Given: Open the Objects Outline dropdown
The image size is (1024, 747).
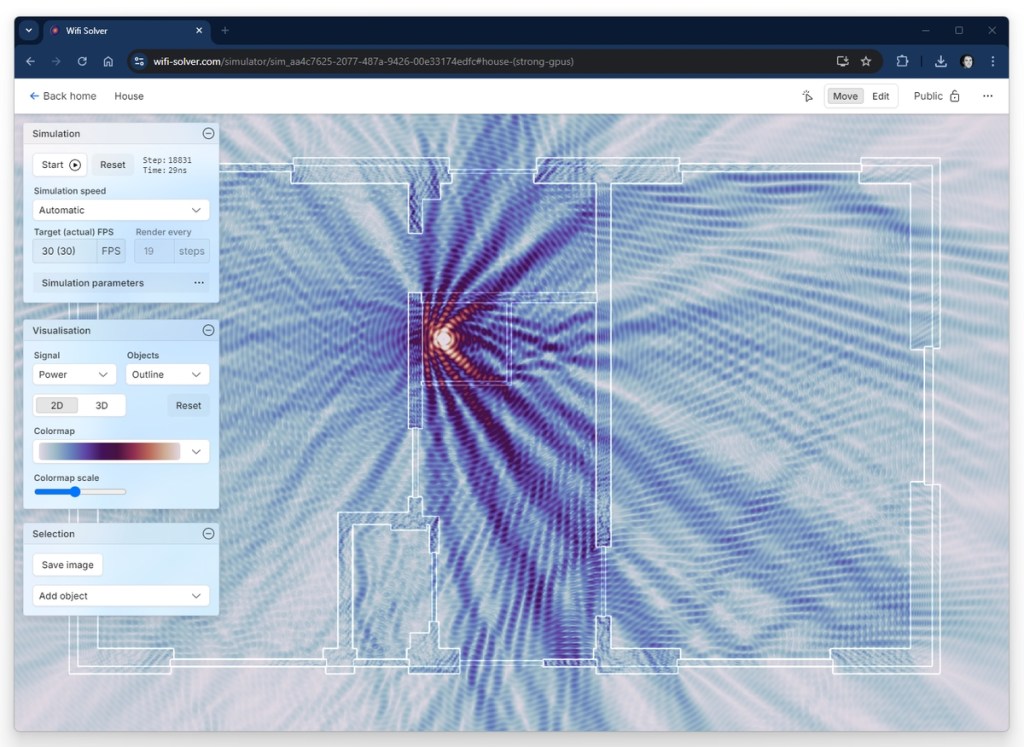Looking at the screenshot, I should 167,374.
